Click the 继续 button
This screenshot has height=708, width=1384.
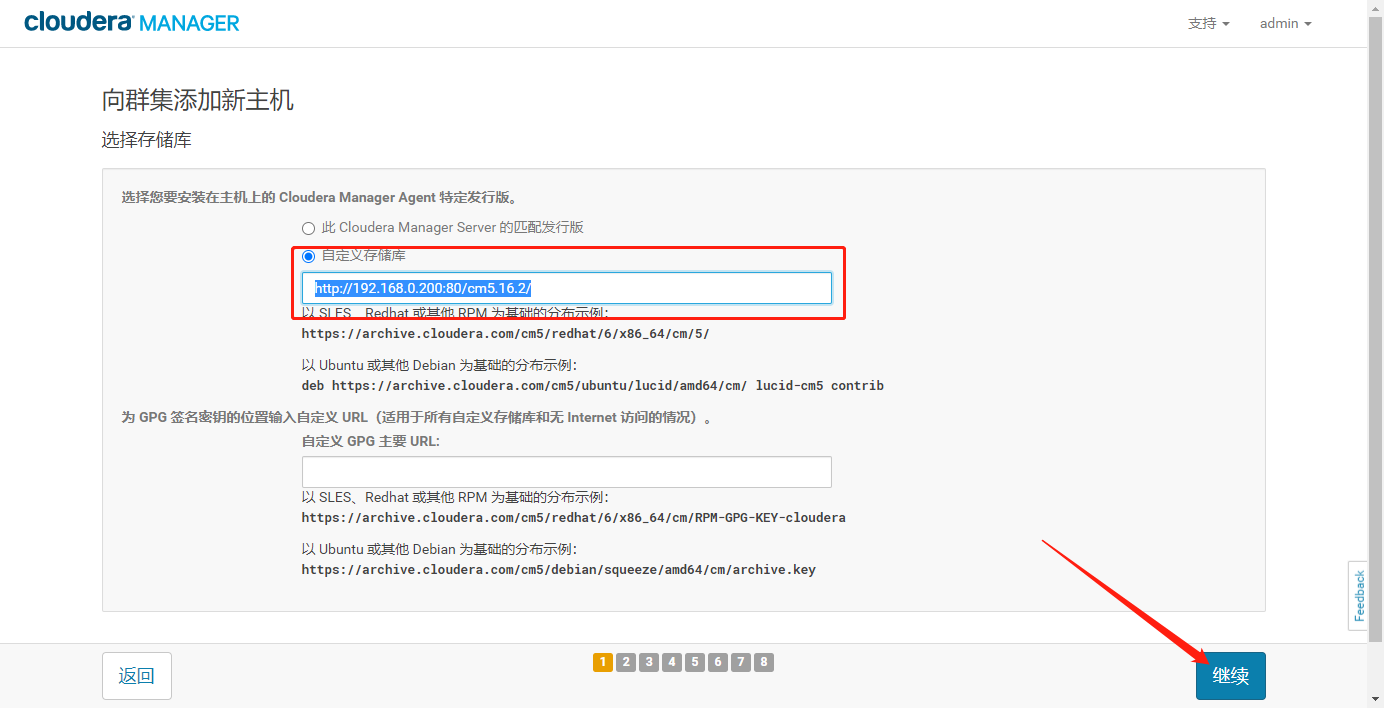pos(1231,676)
